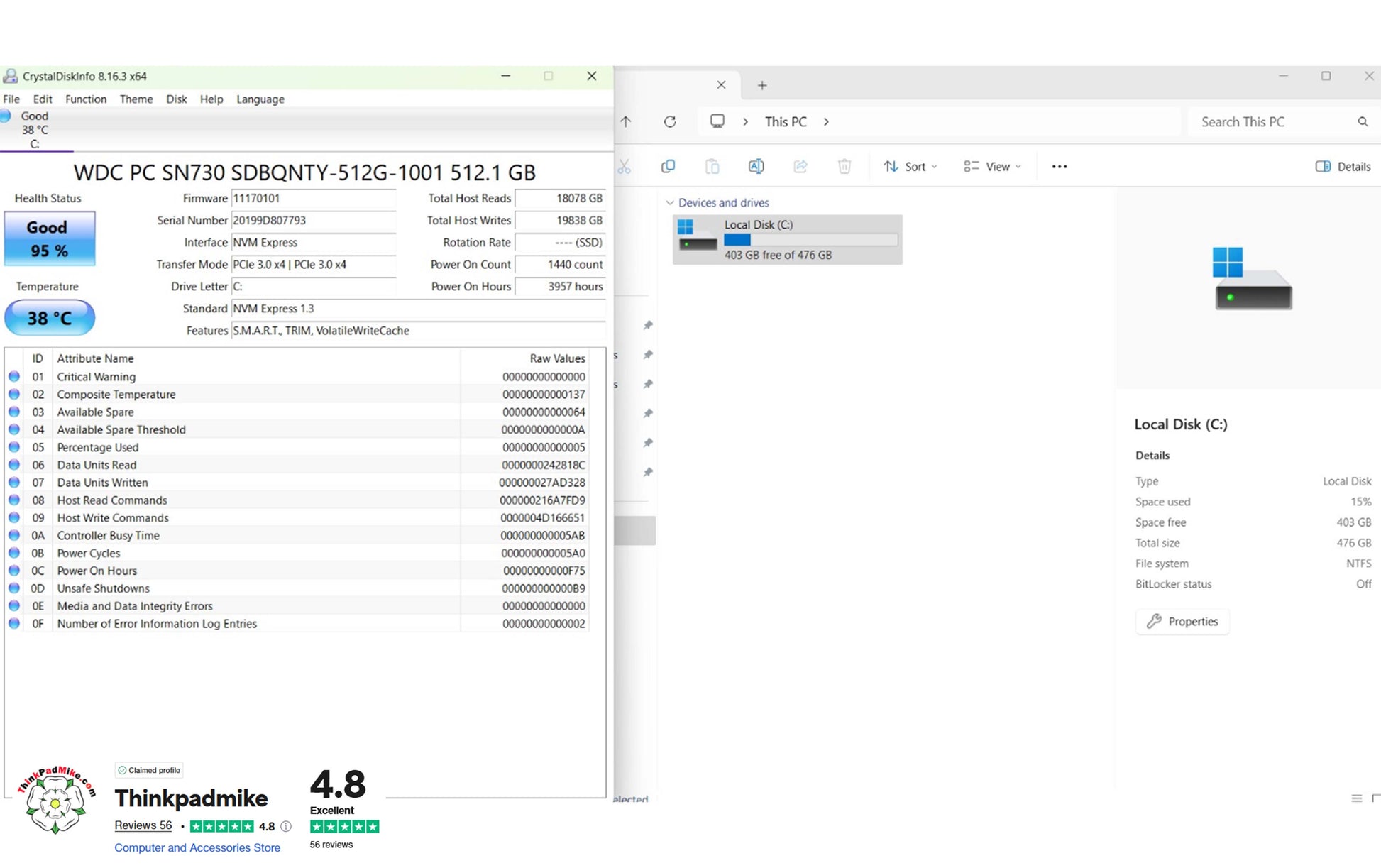This screenshot has height=868, width=1381.
Task: Select the Local Disk (C:) drive
Action: (787, 240)
